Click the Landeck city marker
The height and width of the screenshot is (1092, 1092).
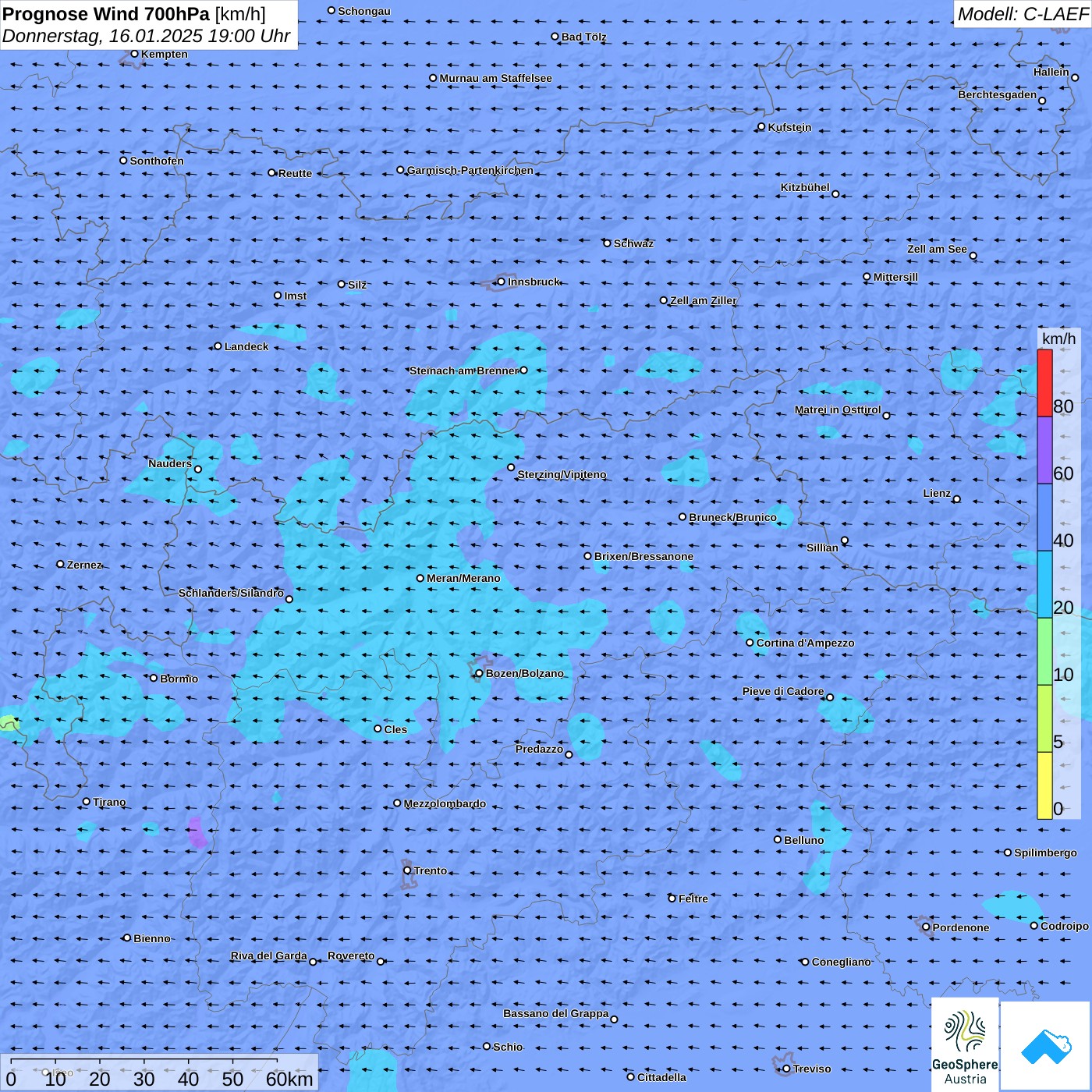point(218,346)
